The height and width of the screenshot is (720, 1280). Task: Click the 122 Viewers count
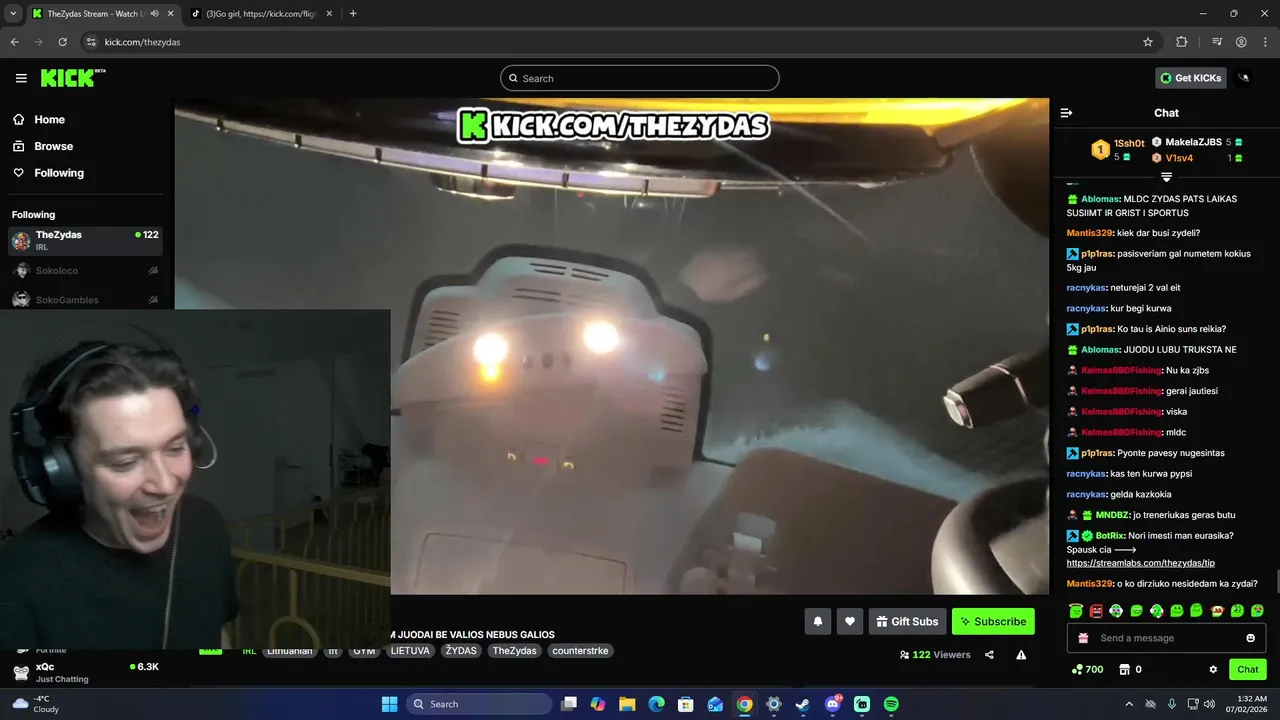pos(935,655)
